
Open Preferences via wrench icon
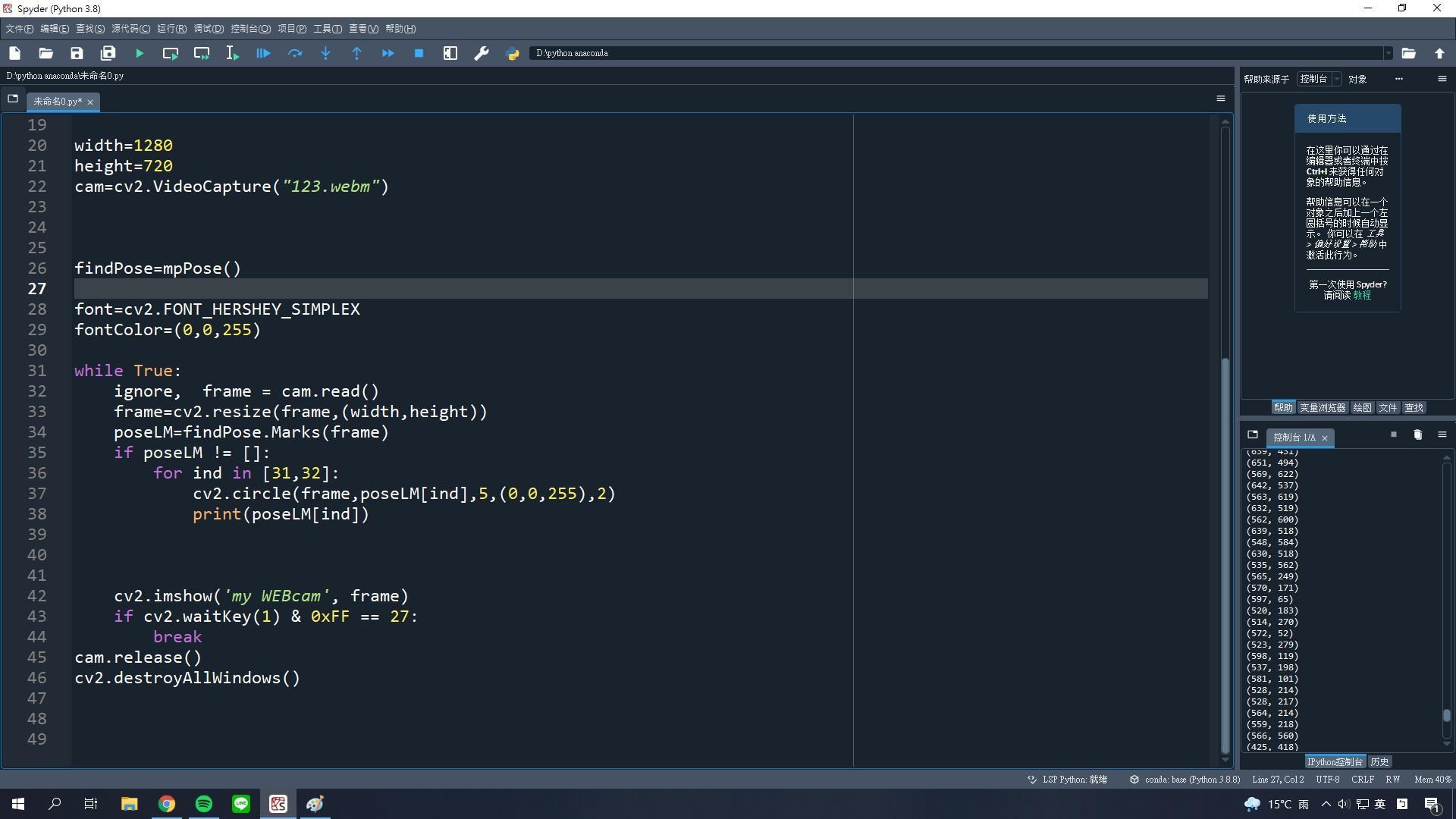(x=482, y=53)
